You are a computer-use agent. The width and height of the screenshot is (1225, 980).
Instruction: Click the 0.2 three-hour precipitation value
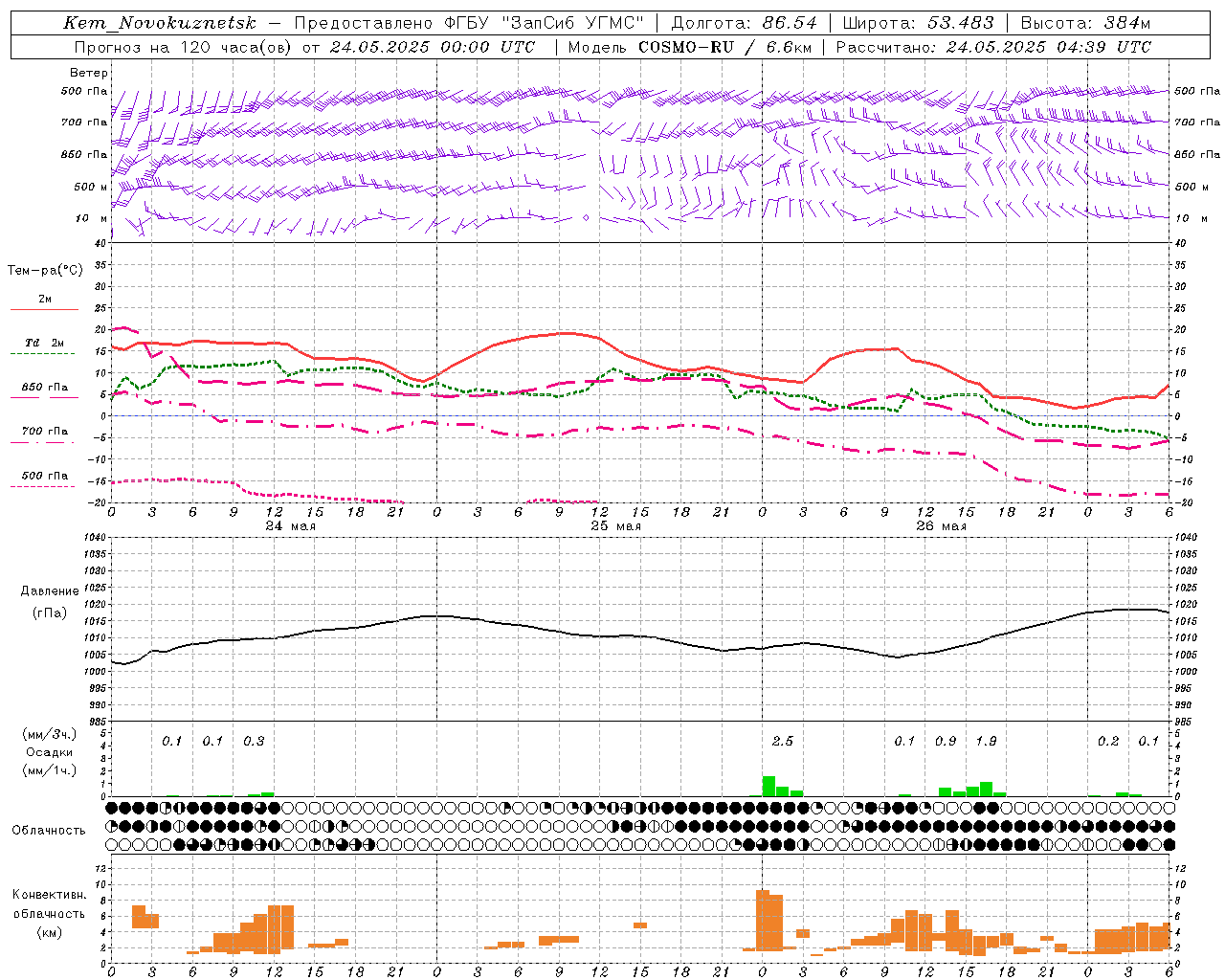pyautogui.click(x=1108, y=741)
